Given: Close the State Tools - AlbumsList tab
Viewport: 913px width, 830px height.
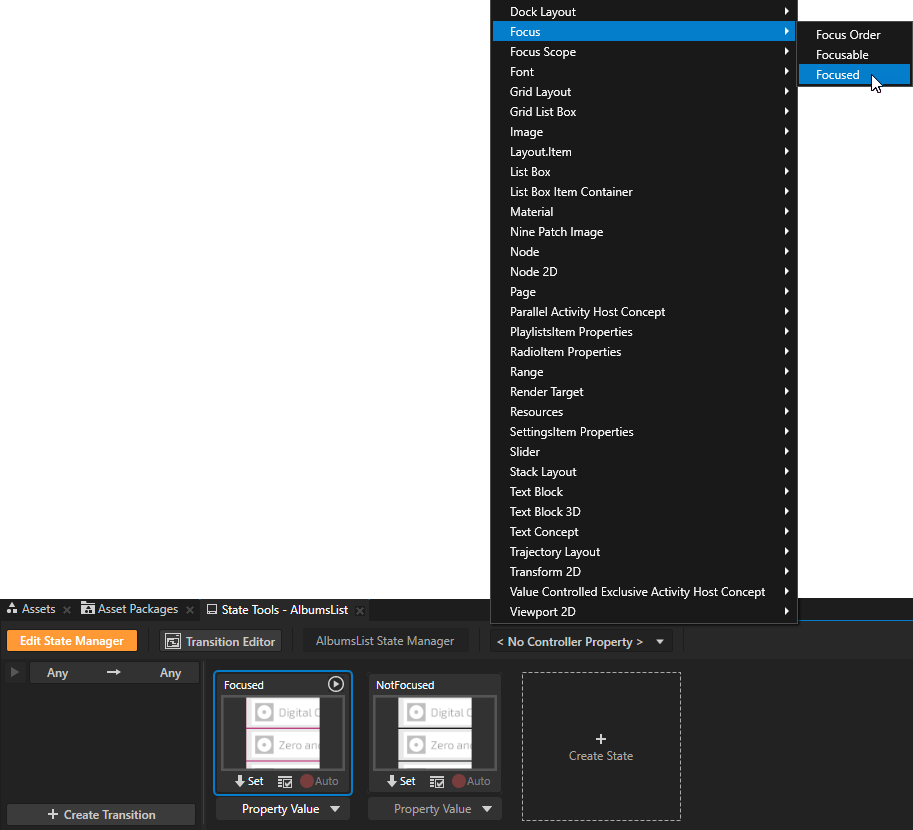Looking at the screenshot, I should click(360, 610).
